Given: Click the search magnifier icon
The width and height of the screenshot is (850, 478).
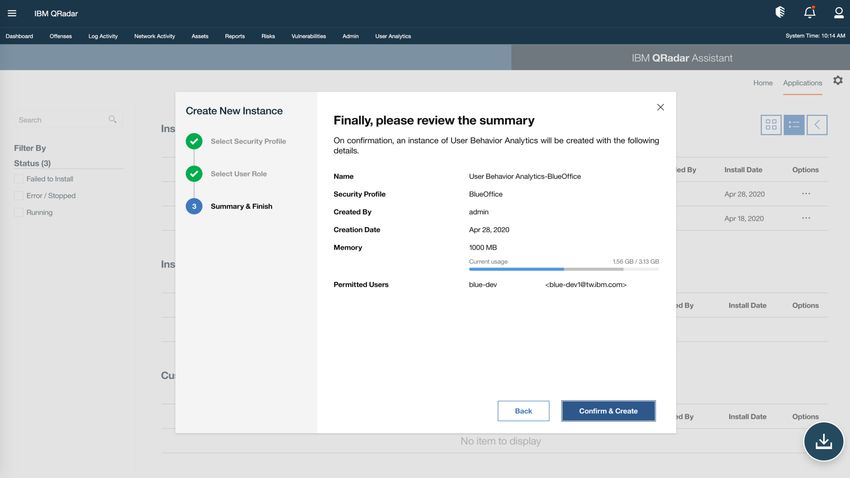Looking at the screenshot, I should coord(112,119).
